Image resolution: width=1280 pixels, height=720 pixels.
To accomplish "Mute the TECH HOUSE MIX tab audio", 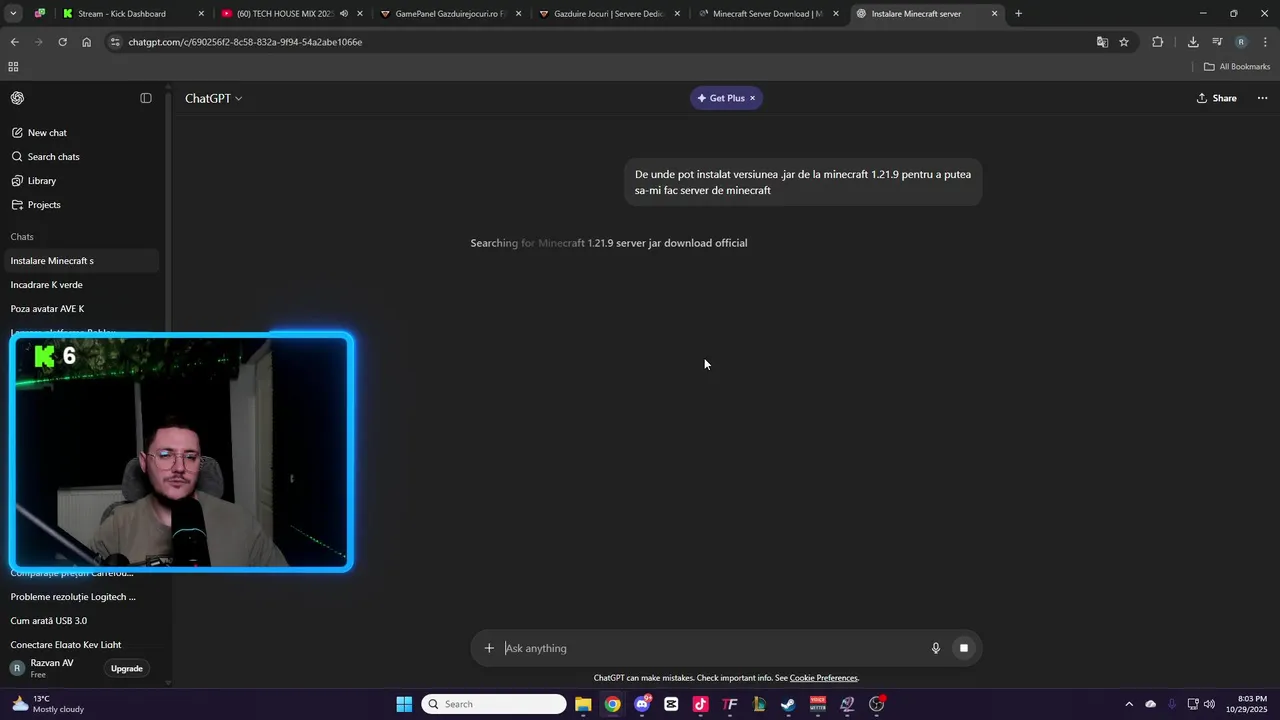I will (344, 14).
